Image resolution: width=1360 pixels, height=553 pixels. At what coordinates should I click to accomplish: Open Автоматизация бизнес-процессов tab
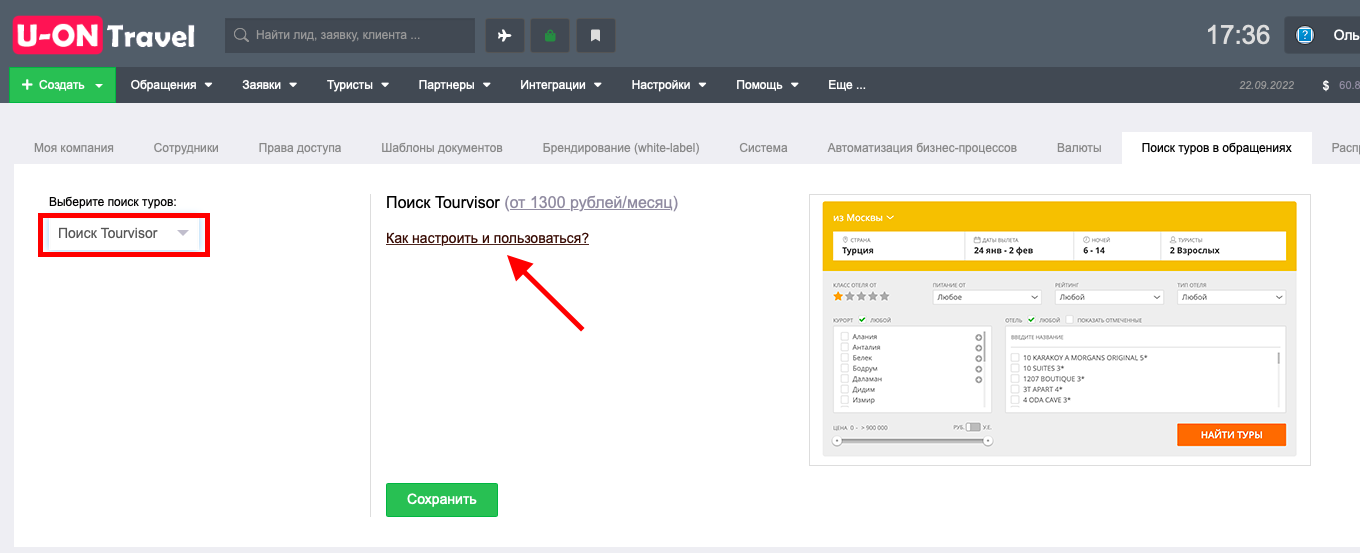[x=922, y=148]
